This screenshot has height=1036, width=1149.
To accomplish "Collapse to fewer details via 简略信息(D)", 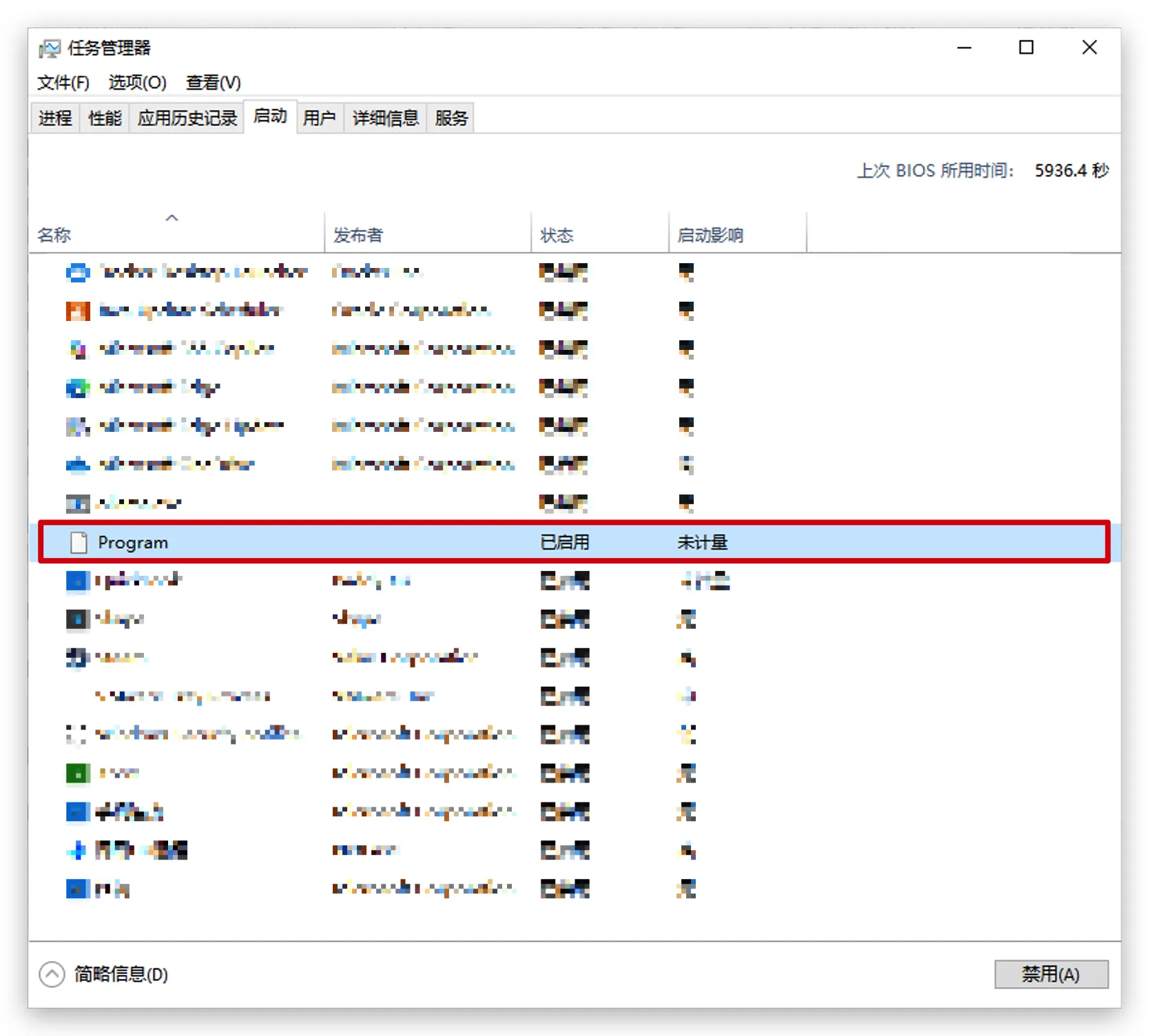I will tap(121, 975).
